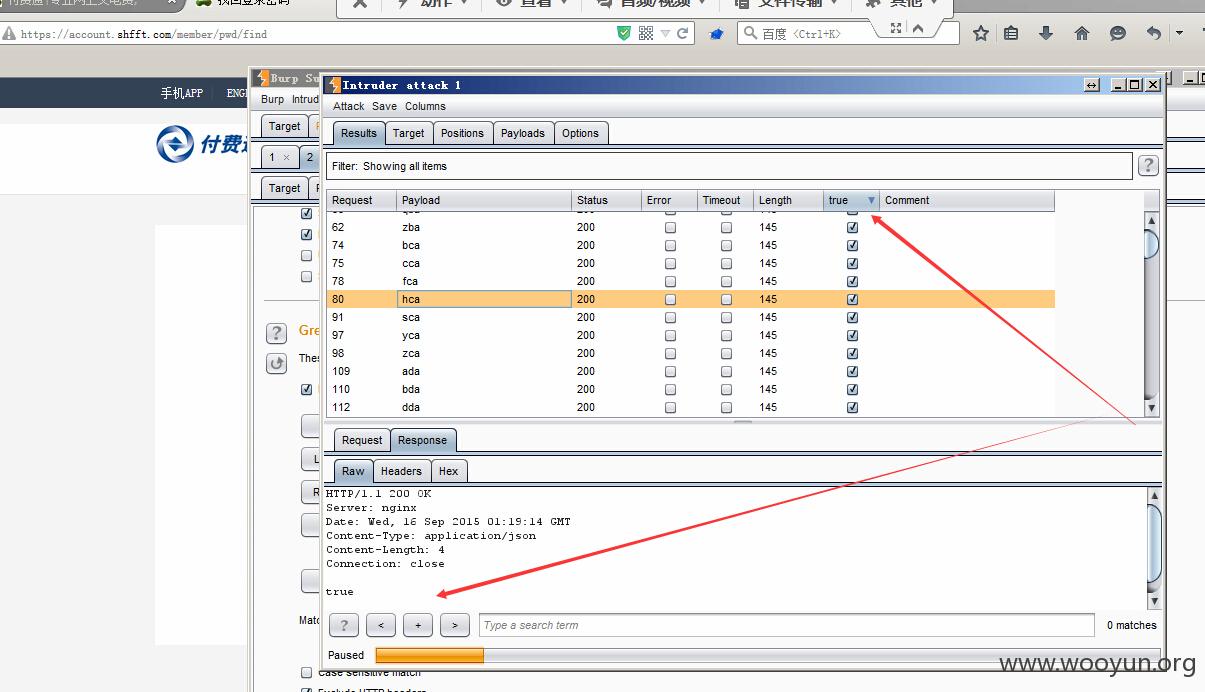Click the horizontal resize icon in Intruder title bar
Screen dimensions: 1205x692
pyautogui.click(x=1092, y=85)
